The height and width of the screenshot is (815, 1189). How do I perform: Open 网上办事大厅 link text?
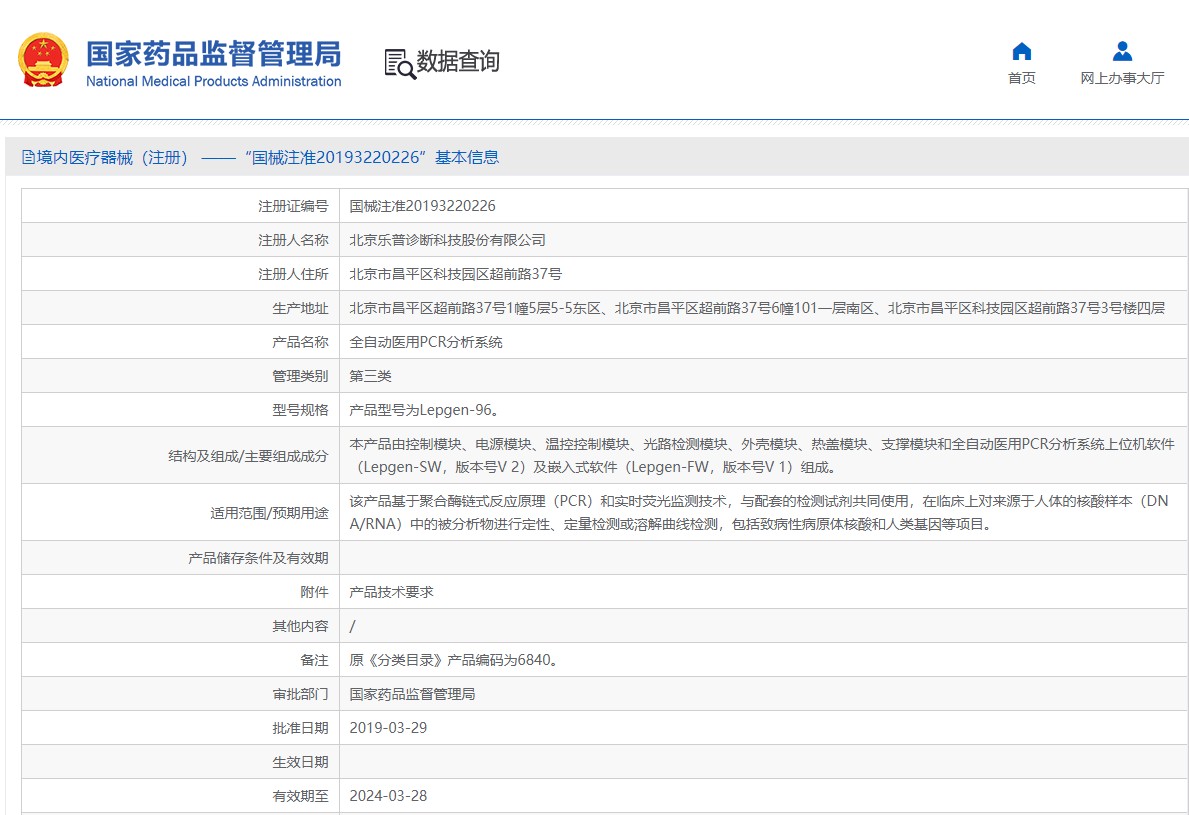click(x=1122, y=78)
